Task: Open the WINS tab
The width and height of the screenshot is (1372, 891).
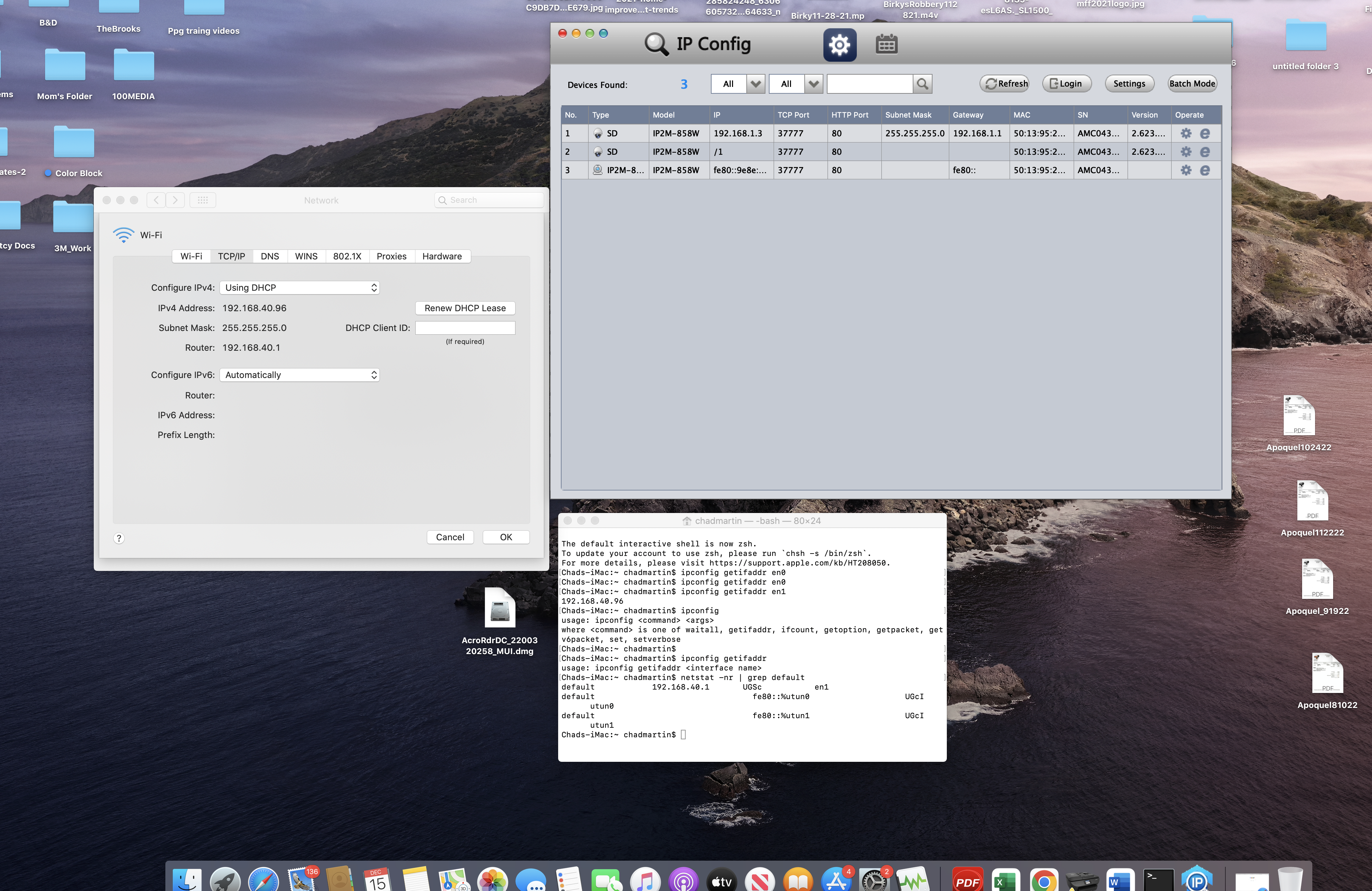Action: pos(306,256)
